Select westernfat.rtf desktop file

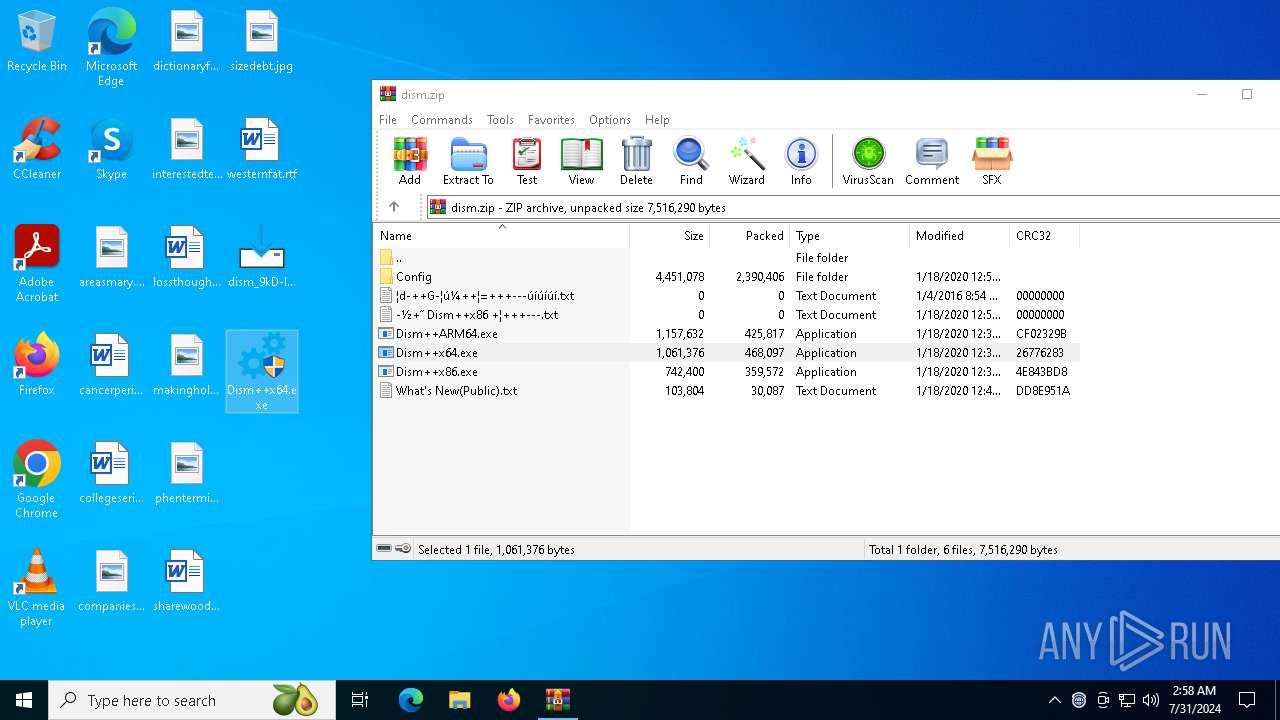[262, 149]
